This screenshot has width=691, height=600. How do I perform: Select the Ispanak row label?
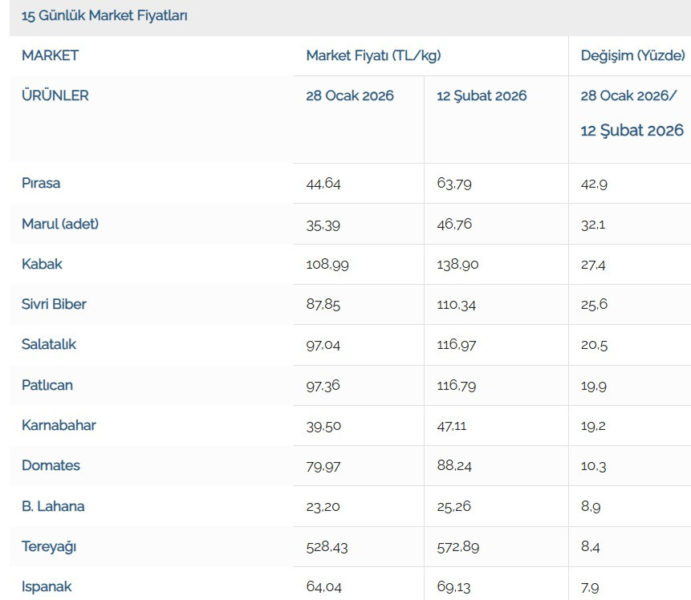click(46, 587)
